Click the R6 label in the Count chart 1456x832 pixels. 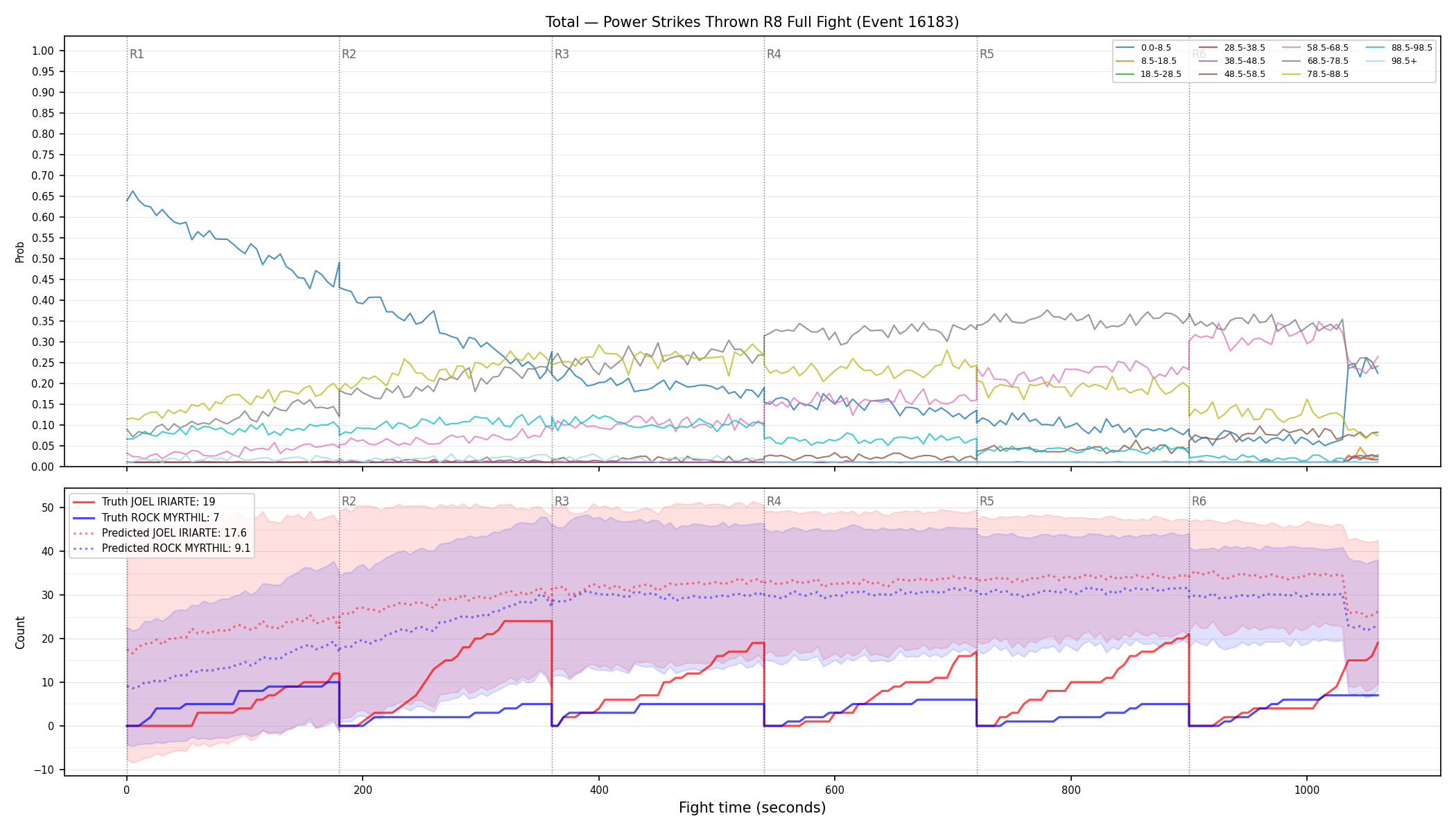click(x=1199, y=501)
